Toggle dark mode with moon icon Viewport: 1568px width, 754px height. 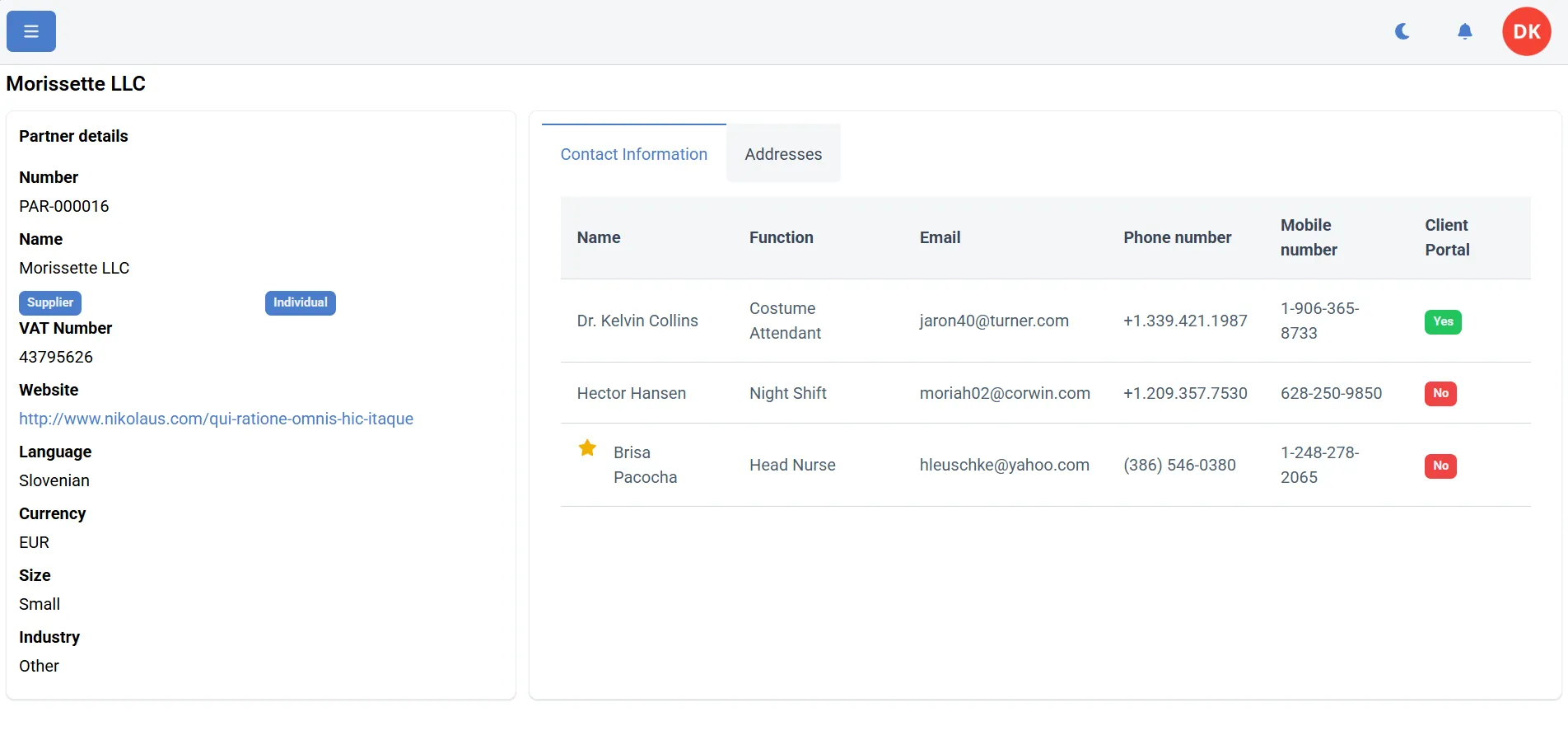[x=1402, y=31]
